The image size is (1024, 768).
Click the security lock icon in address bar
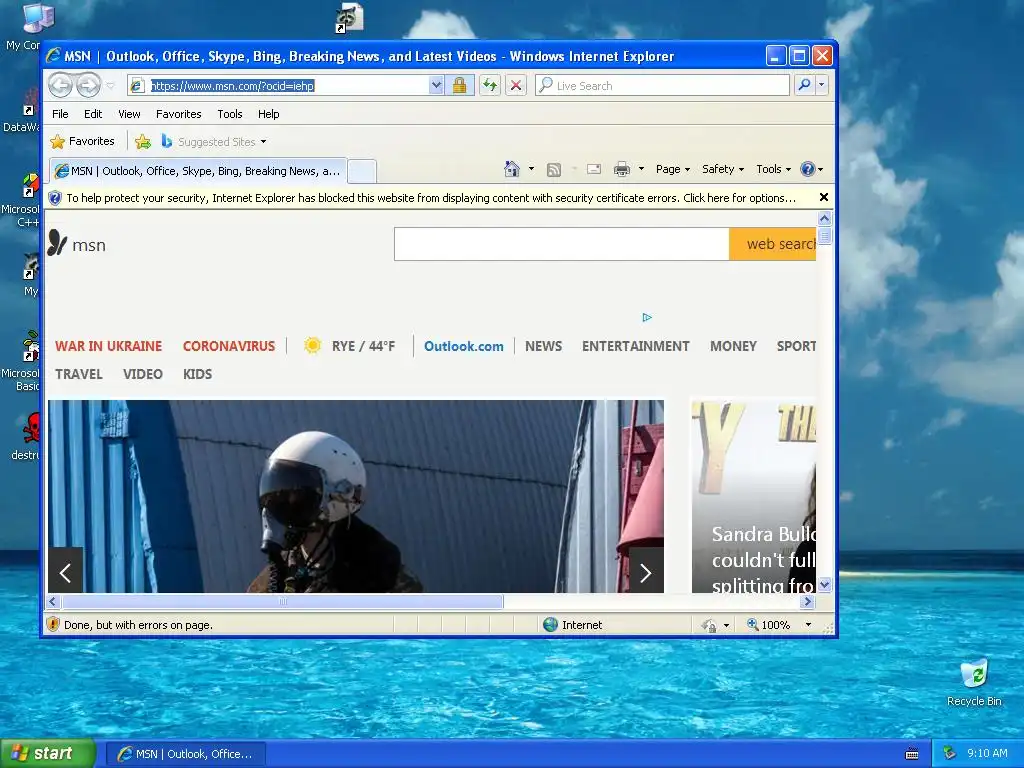click(x=459, y=86)
